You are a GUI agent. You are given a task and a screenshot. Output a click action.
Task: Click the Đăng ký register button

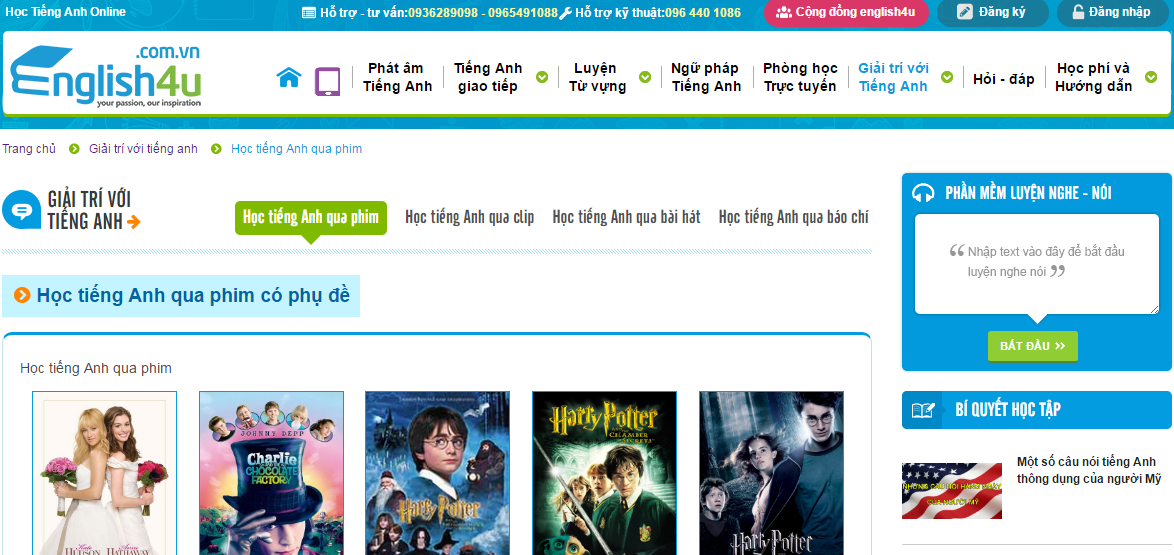click(x=992, y=13)
